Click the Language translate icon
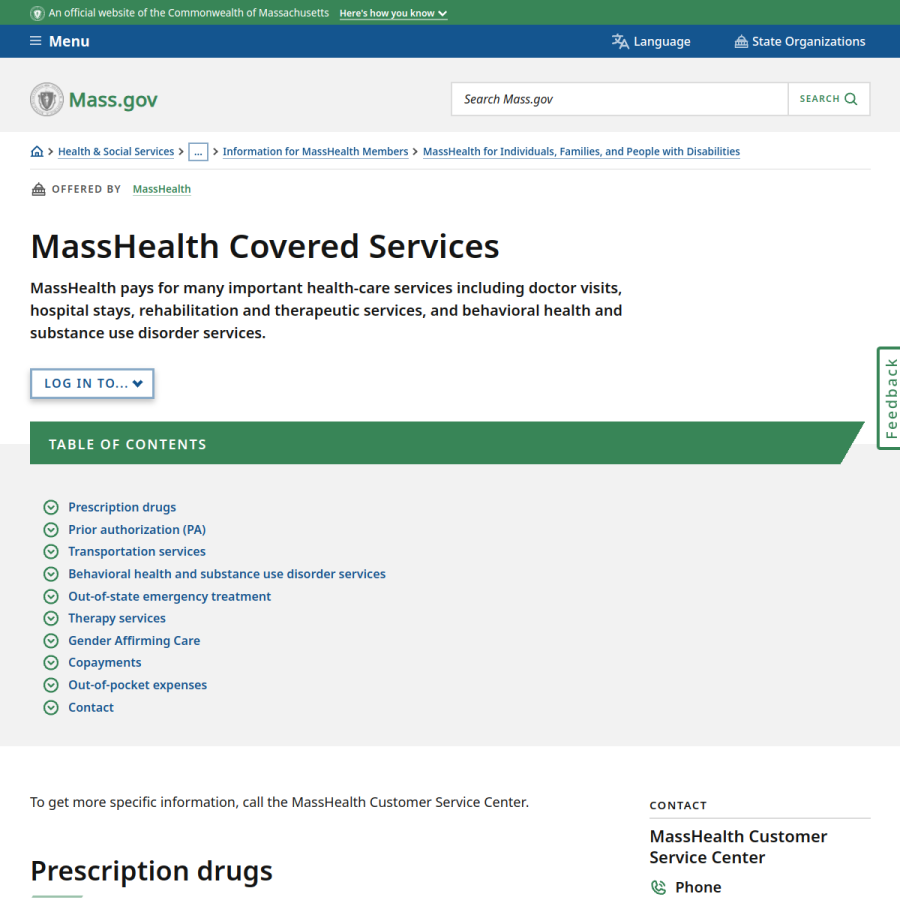900x900 pixels. pyautogui.click(x=620, y=41)
